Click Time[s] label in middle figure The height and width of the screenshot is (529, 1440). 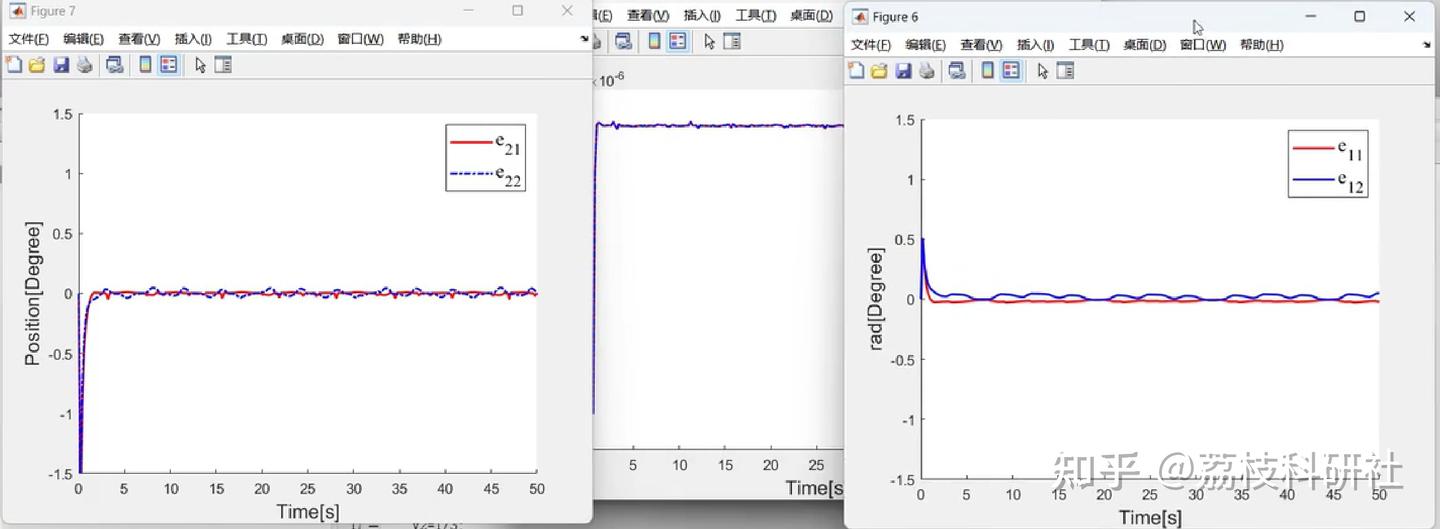click(815, 488)
